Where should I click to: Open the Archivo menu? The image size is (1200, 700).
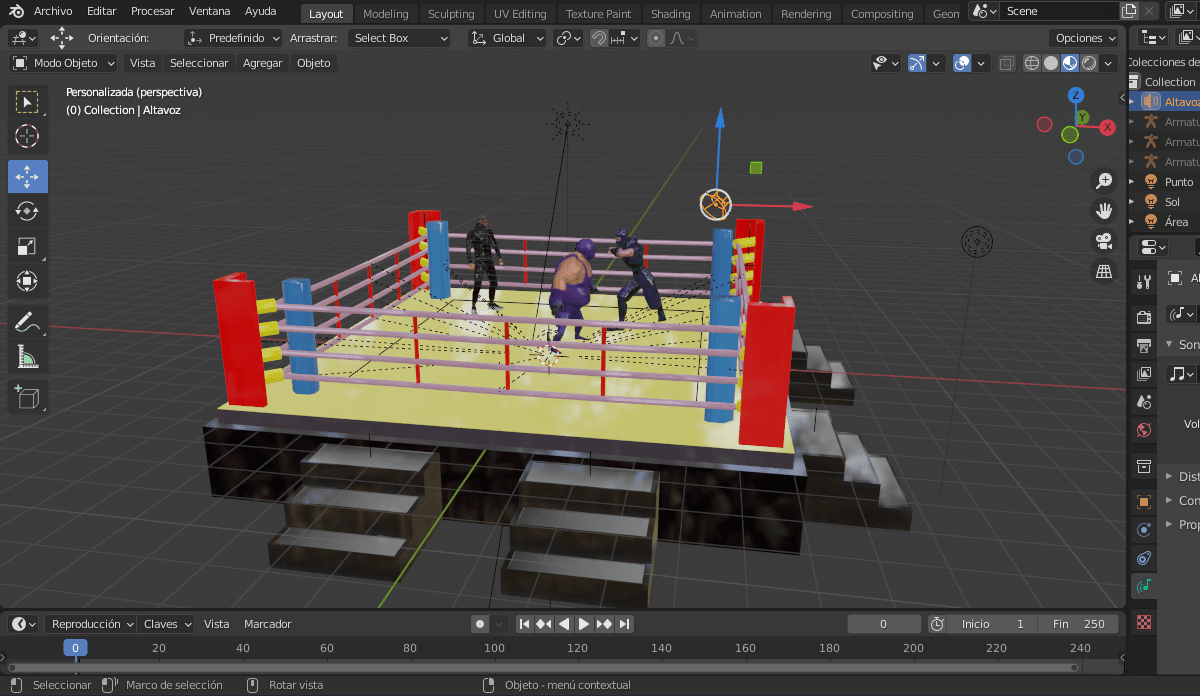pyautogui.click(x=53, y=13)
